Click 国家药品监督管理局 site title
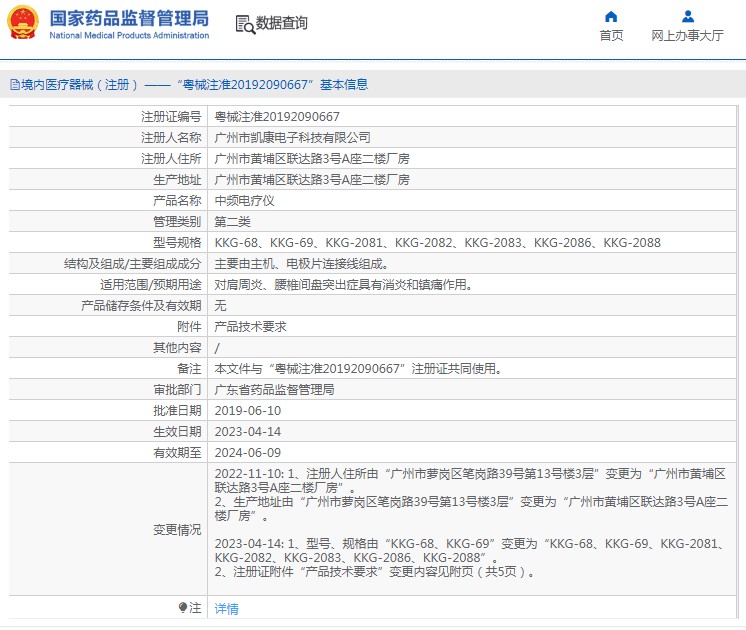 pyautogui.click(x=129, y=19)
